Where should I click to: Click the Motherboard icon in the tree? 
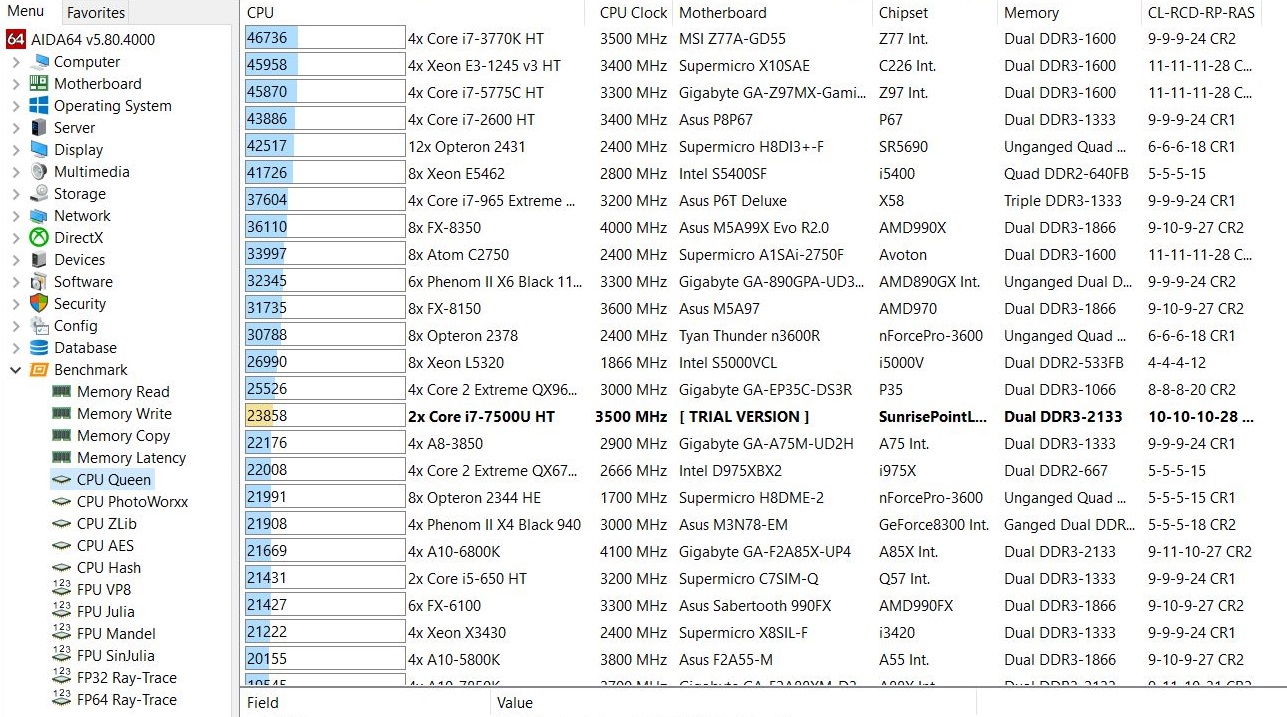point(39,84)
